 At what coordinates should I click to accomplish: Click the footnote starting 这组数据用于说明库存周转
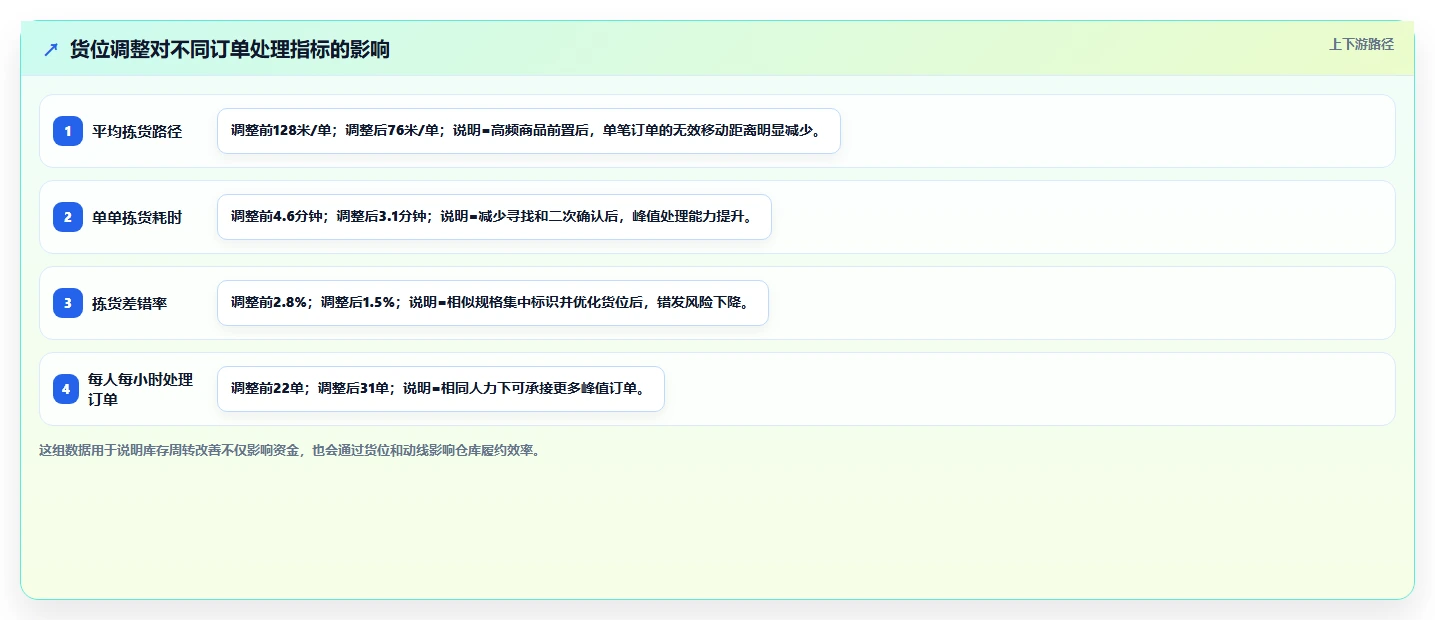[291, 450]
